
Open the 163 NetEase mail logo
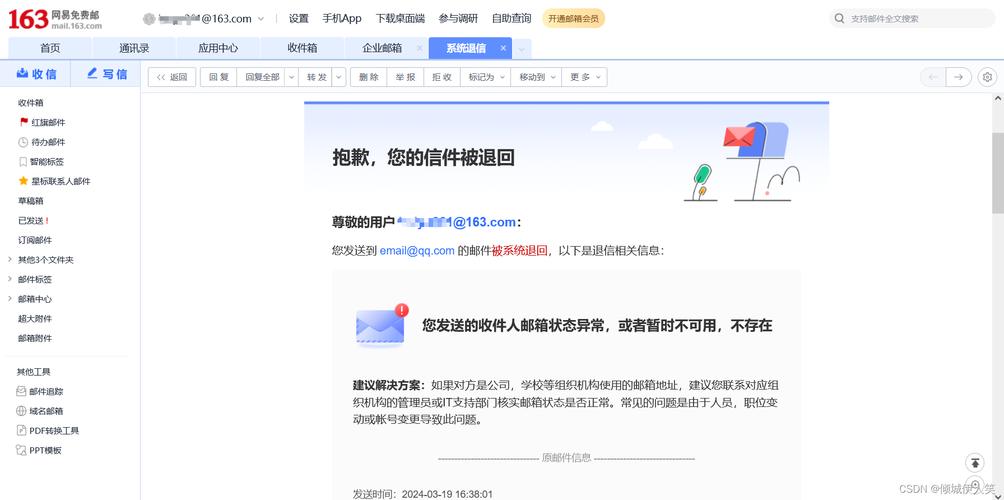pos(55,19)
